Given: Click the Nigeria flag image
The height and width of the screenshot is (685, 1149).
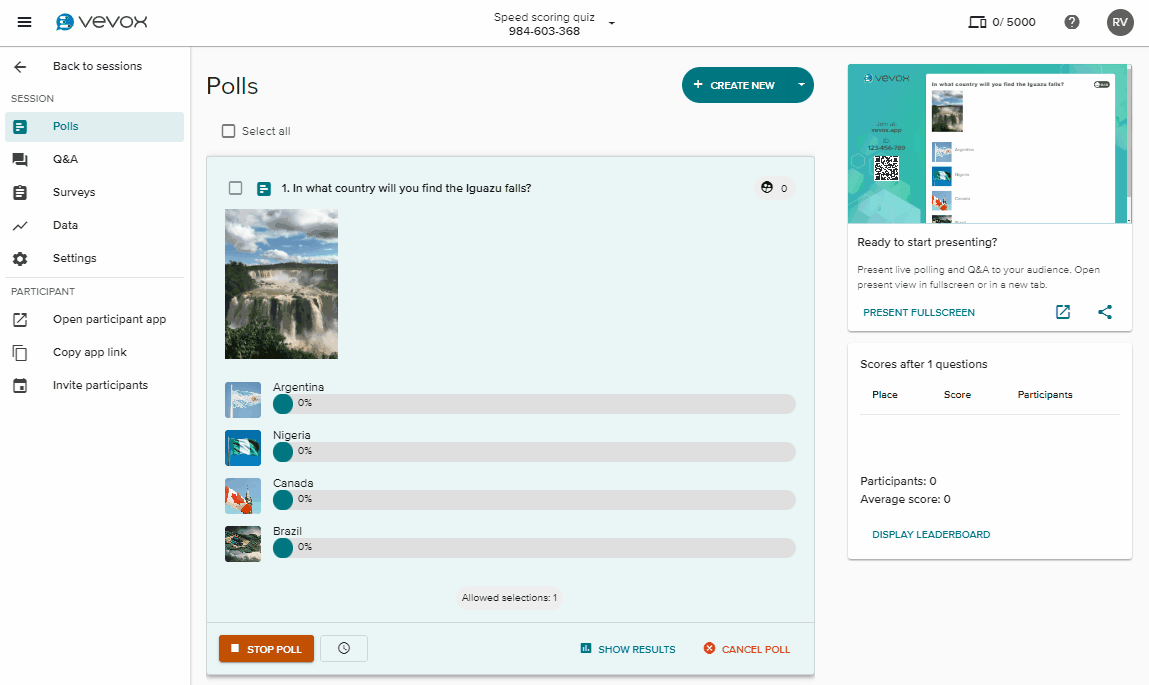Looking at the screenshot, I should 243,448.
